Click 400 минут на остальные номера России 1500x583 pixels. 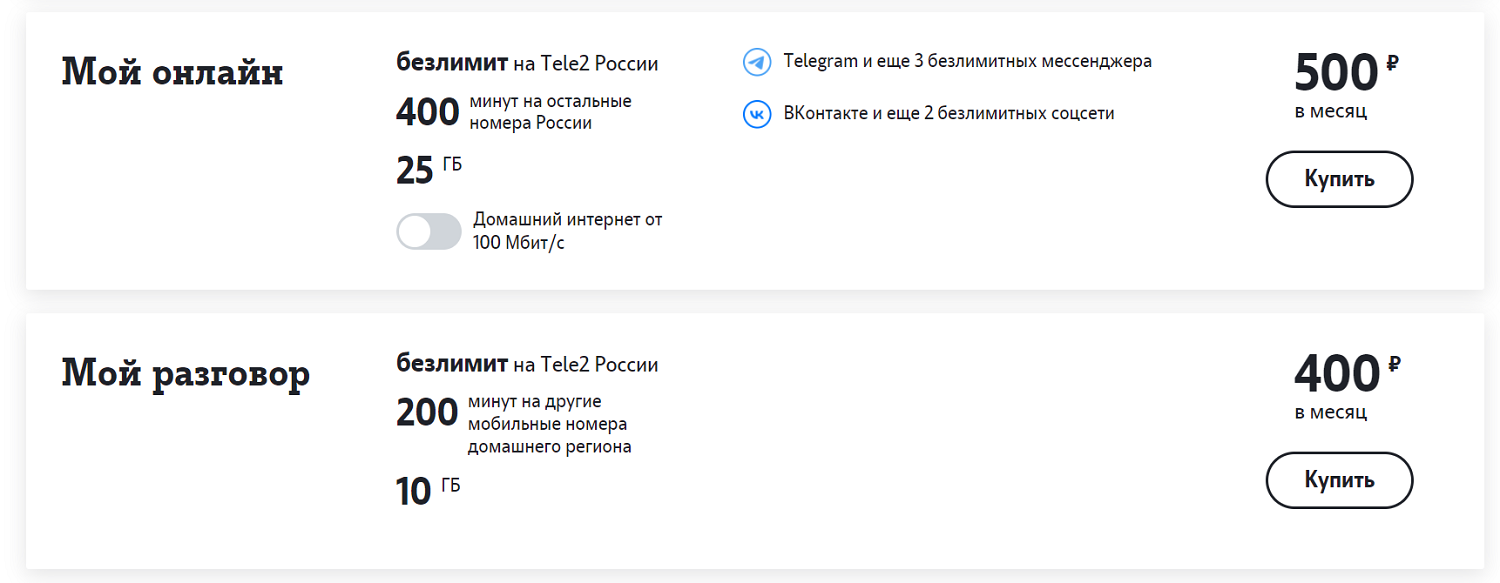[x=510, y=110]
